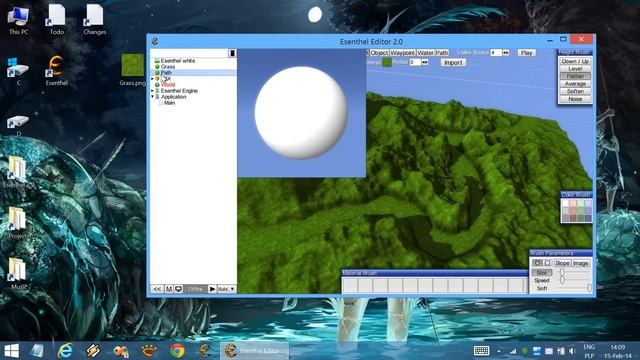Open the Music folder on desktop
Viewport: 640px width, 360px height.
coord(18,273)
